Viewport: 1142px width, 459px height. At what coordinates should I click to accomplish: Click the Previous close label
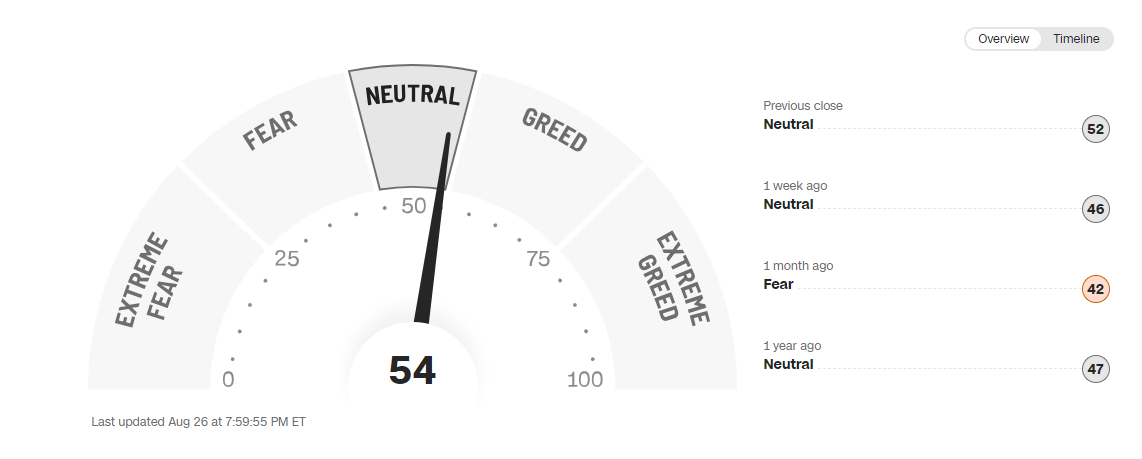(803, 106)
